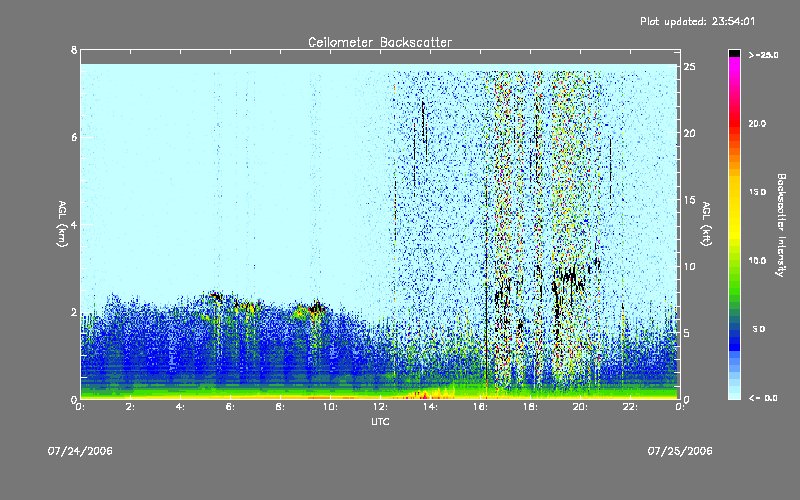800x500 pixels.
Task: Click the 25 tick on kft axis
Action: (x=689, y=67)
